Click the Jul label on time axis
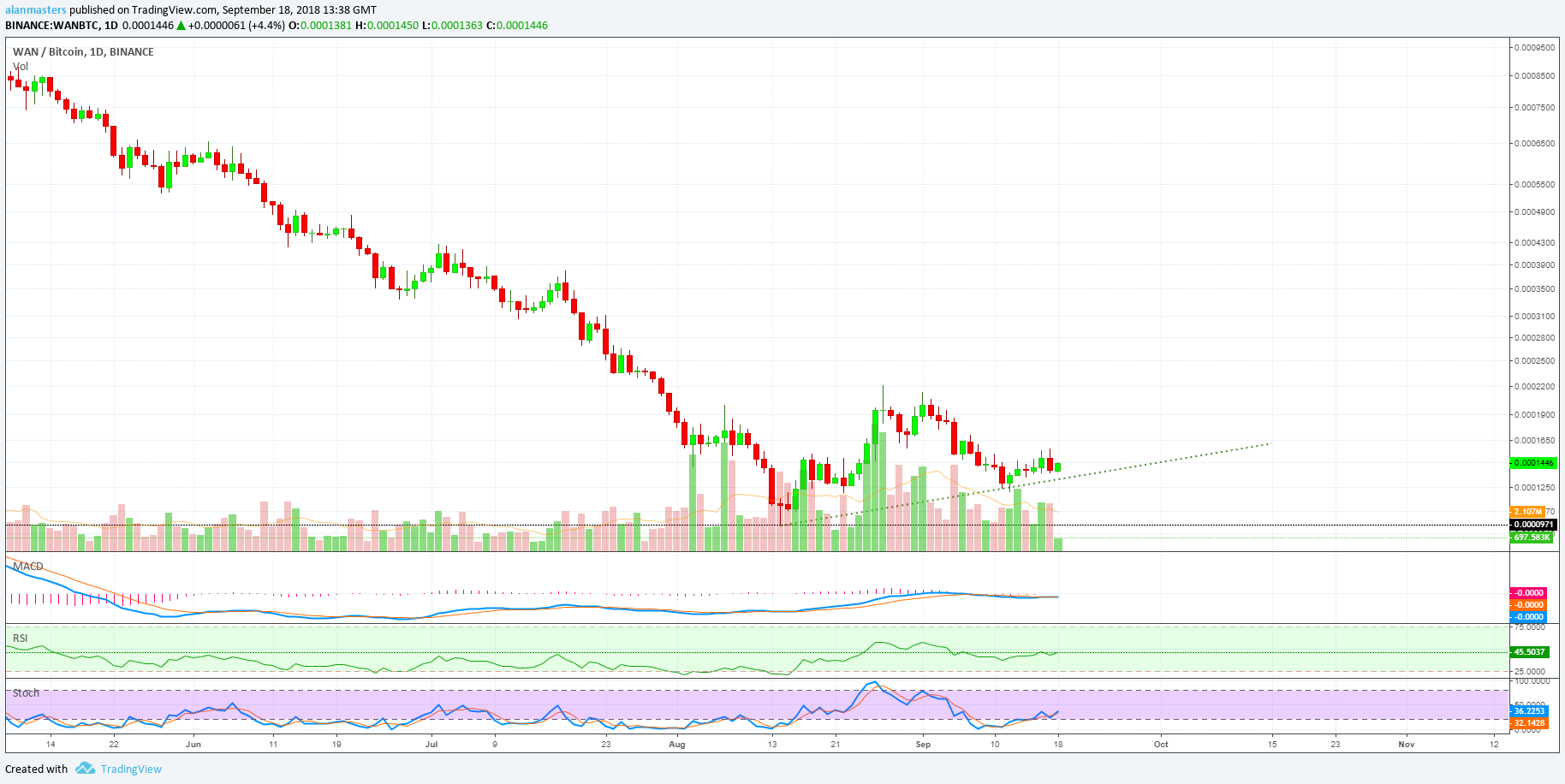This screenshot has width=1565, height=784. point(431,745)
